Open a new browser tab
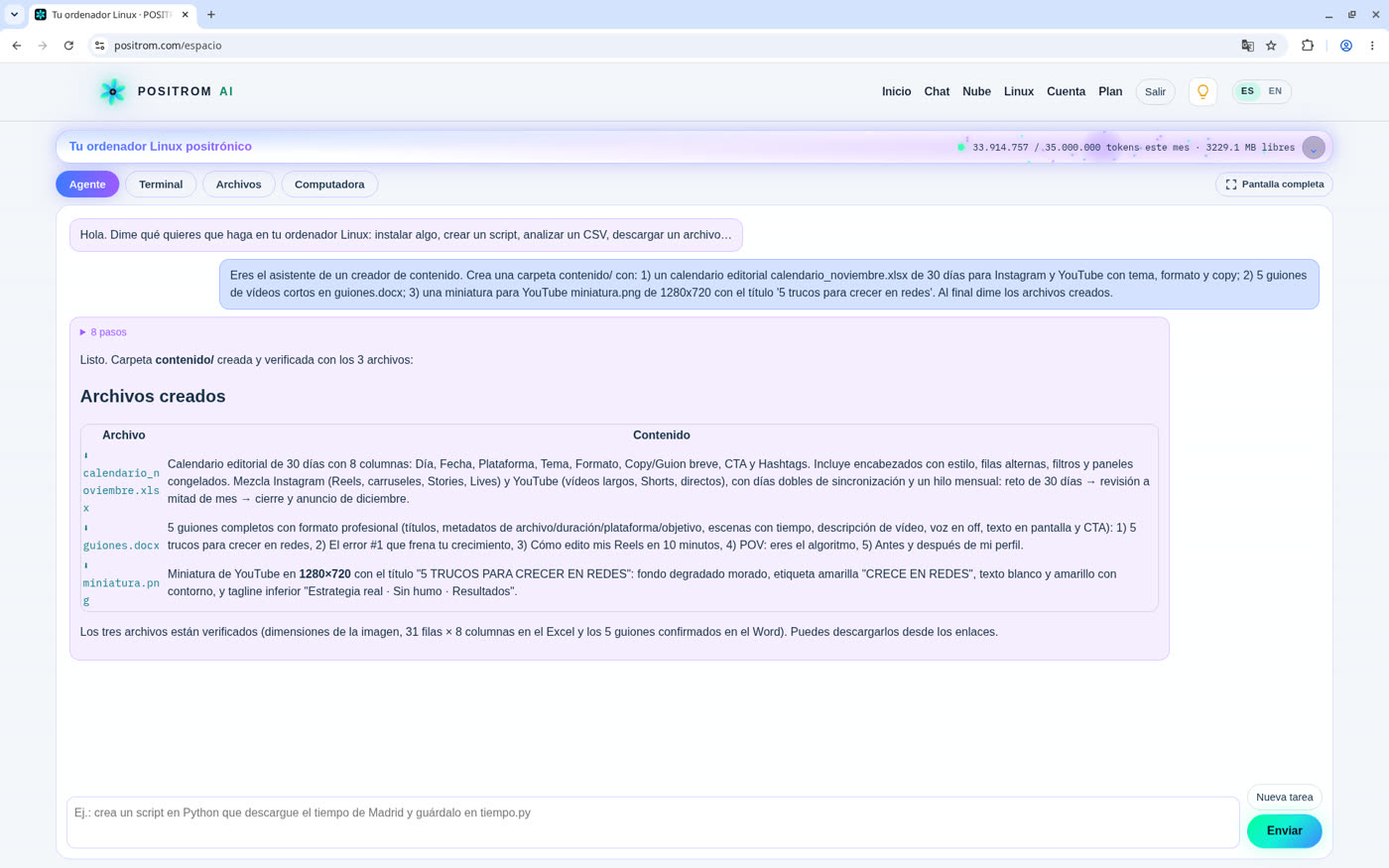Screen dimensions: 1389x868 point(211,15)
